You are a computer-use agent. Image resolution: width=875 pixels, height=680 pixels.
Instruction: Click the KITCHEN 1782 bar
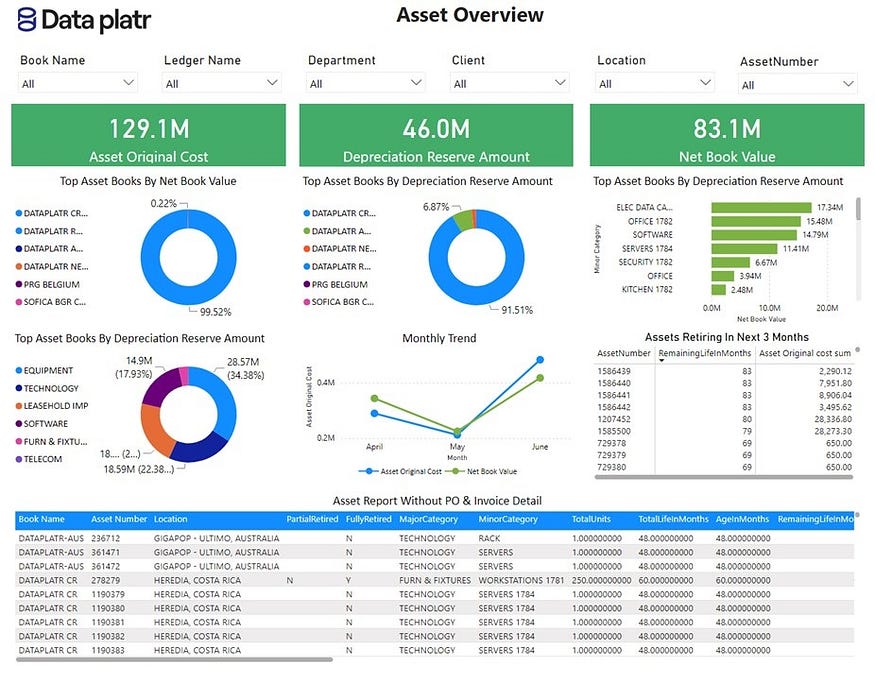coord(718,290)
